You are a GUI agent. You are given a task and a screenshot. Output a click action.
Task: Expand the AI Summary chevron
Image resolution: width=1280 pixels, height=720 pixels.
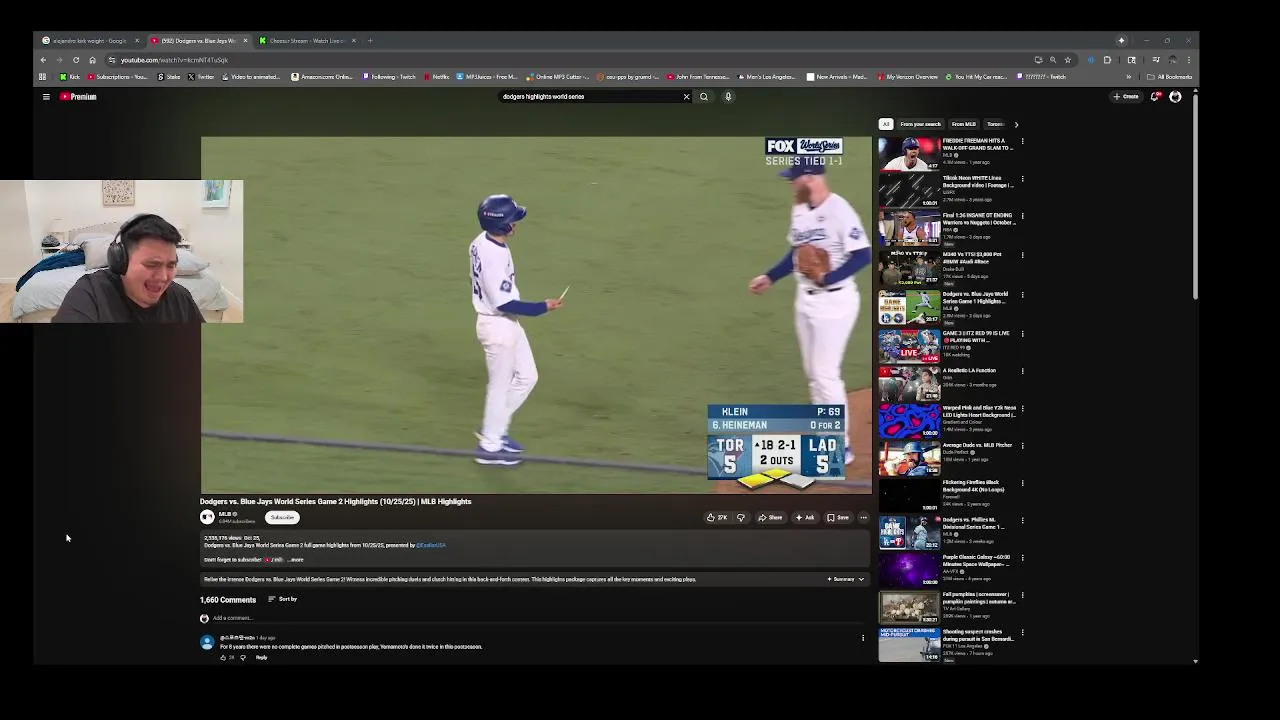pyautogui.click(x=861, y=579)
